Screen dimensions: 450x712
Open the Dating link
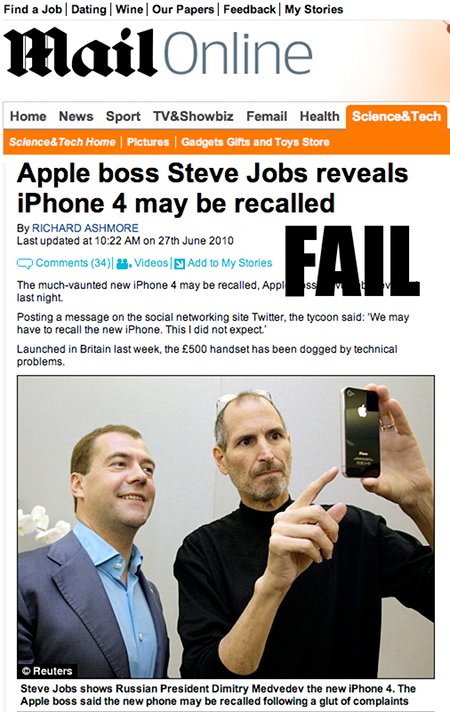click(89, 9)
